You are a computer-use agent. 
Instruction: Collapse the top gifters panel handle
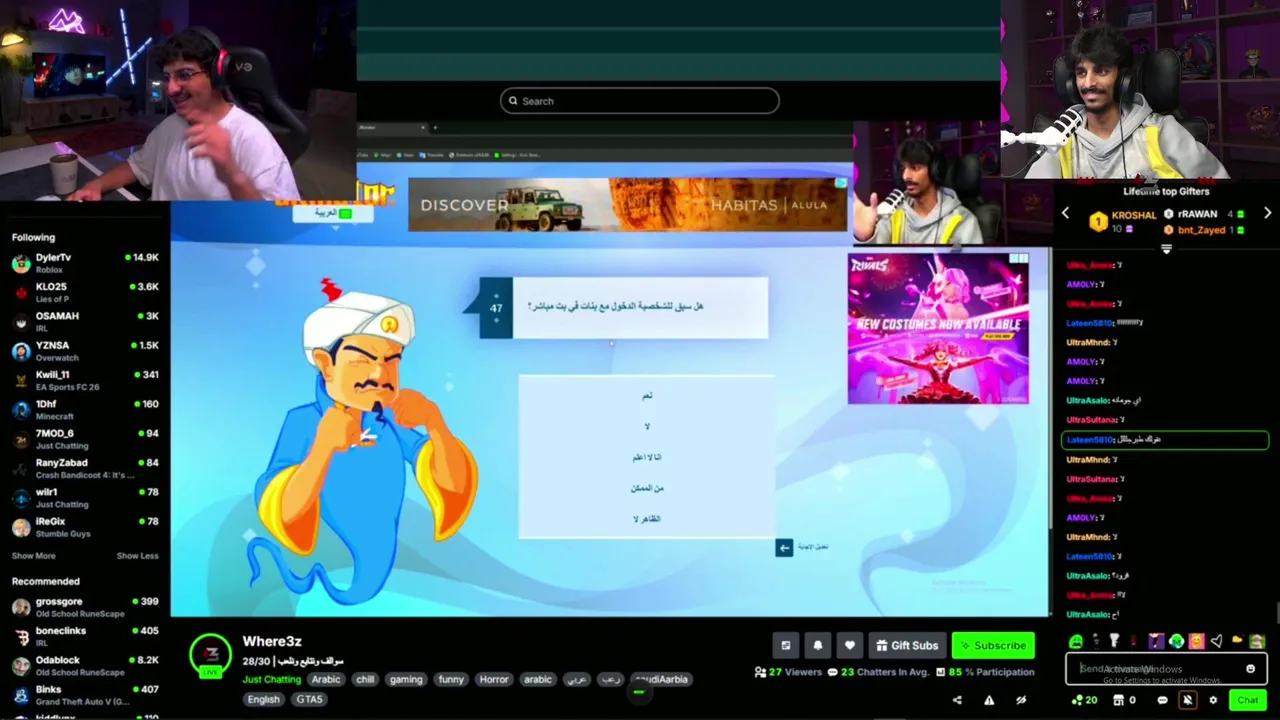click(x=1166, y=248)
